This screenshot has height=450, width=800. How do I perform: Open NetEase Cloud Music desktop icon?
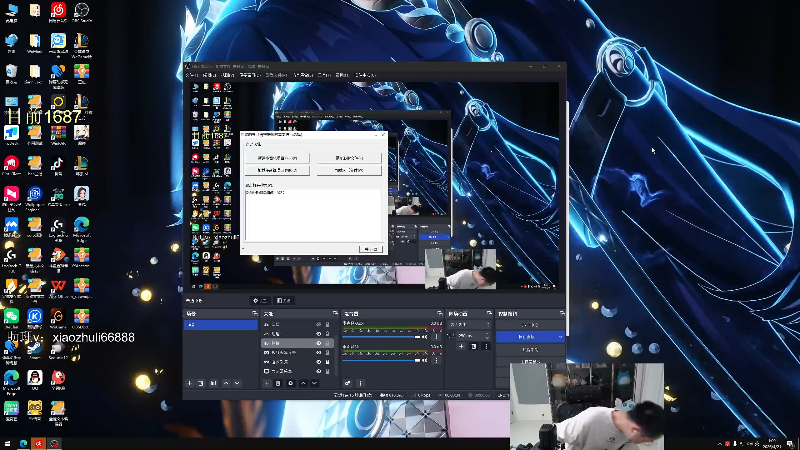coord(58,12)
